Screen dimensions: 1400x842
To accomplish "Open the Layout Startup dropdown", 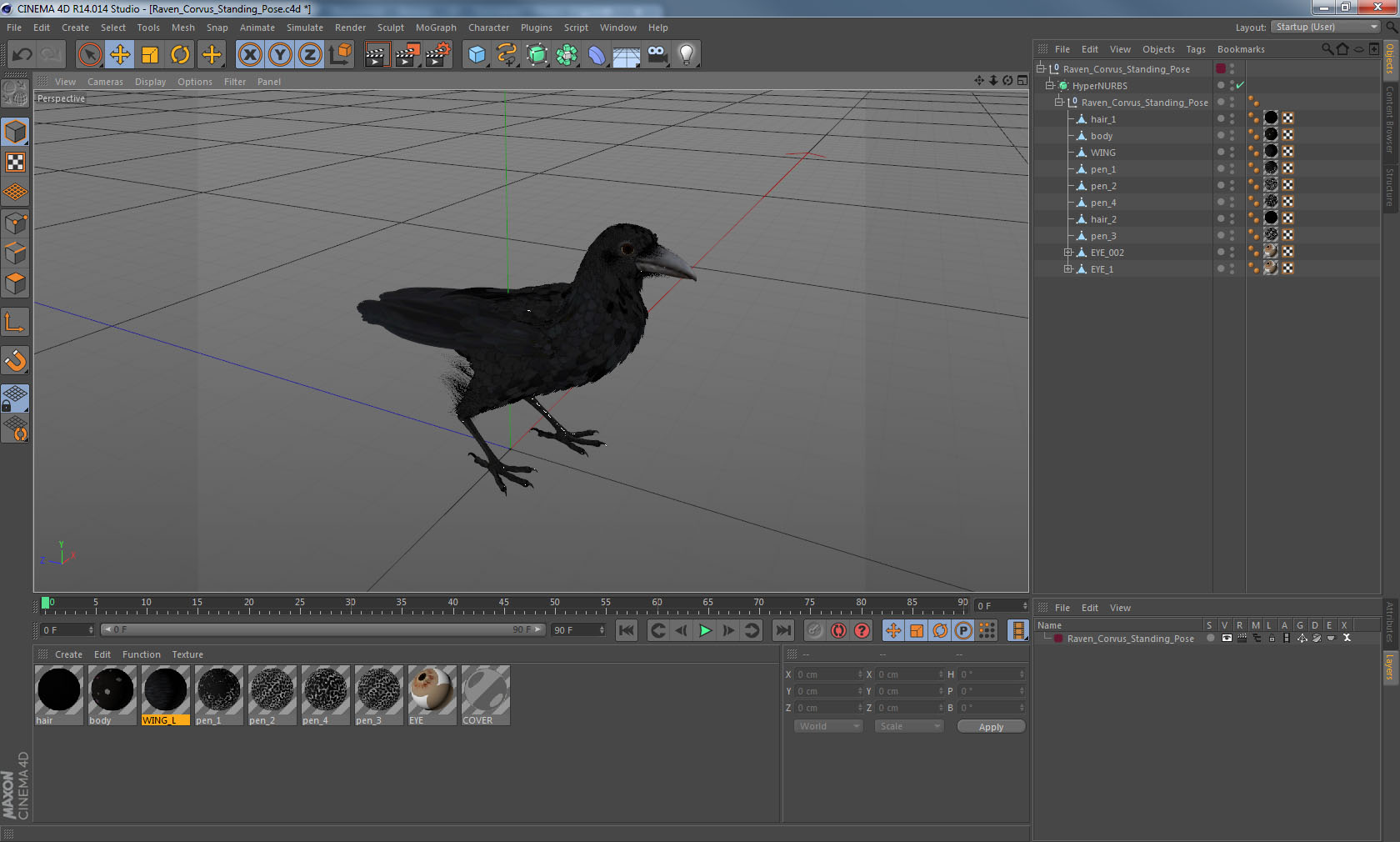I will click(x=1326, y=27).
